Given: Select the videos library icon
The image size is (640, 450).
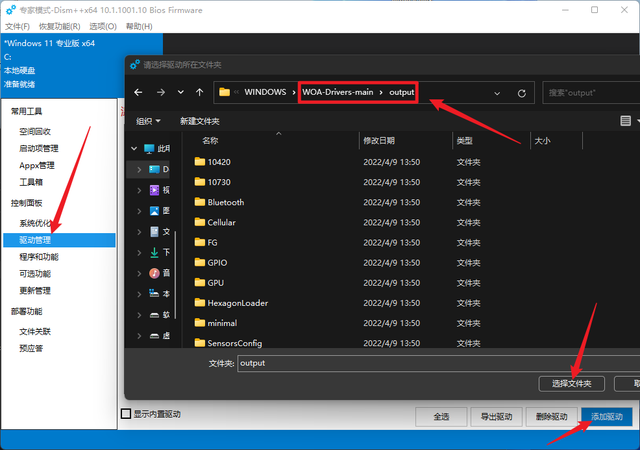Looking at the screenshot, I should (x=154, y=190).
